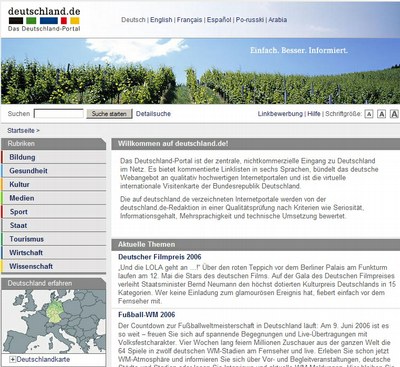
Task: Go to Startseite breadcrumb
Action: click(x=21, y=131)
